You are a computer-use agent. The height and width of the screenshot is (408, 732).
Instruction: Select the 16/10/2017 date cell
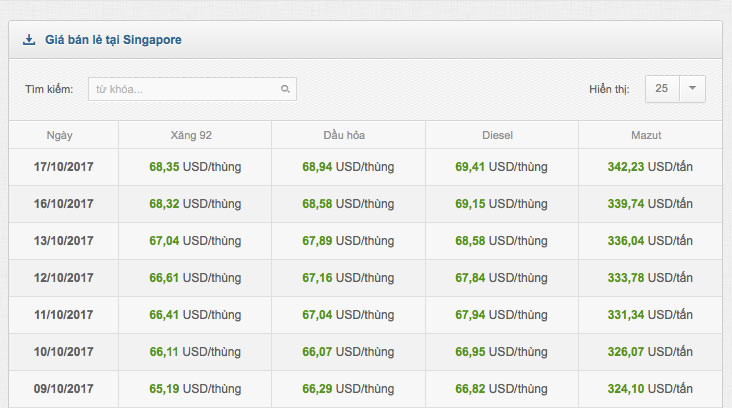click(62, 204)
